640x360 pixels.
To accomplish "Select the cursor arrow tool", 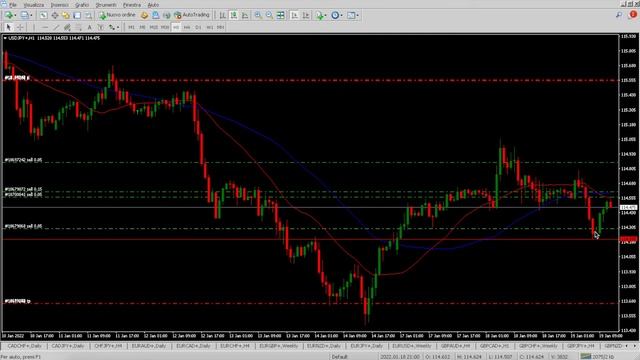I will pos(9,27).
